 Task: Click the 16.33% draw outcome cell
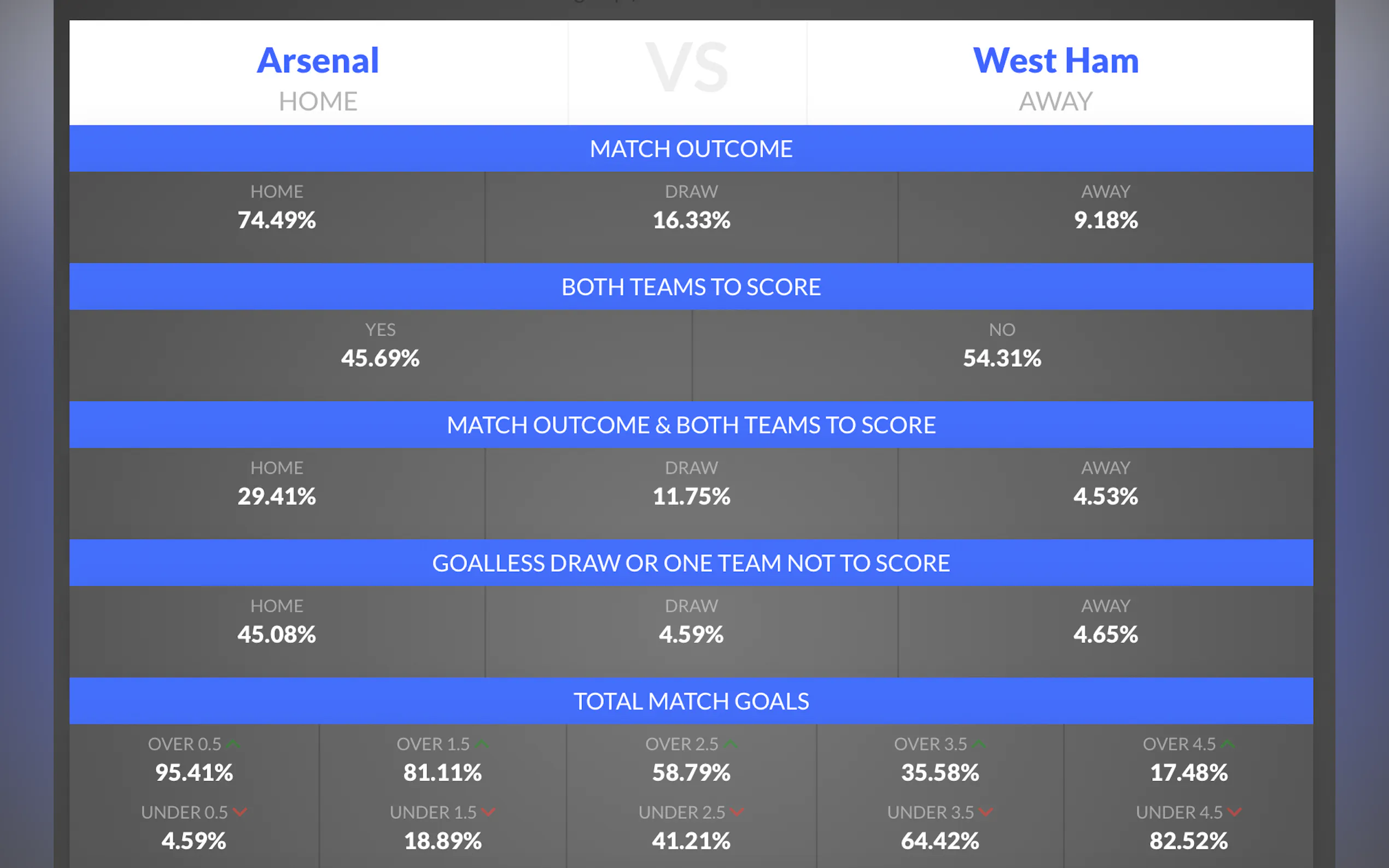[x=691, y=220]
